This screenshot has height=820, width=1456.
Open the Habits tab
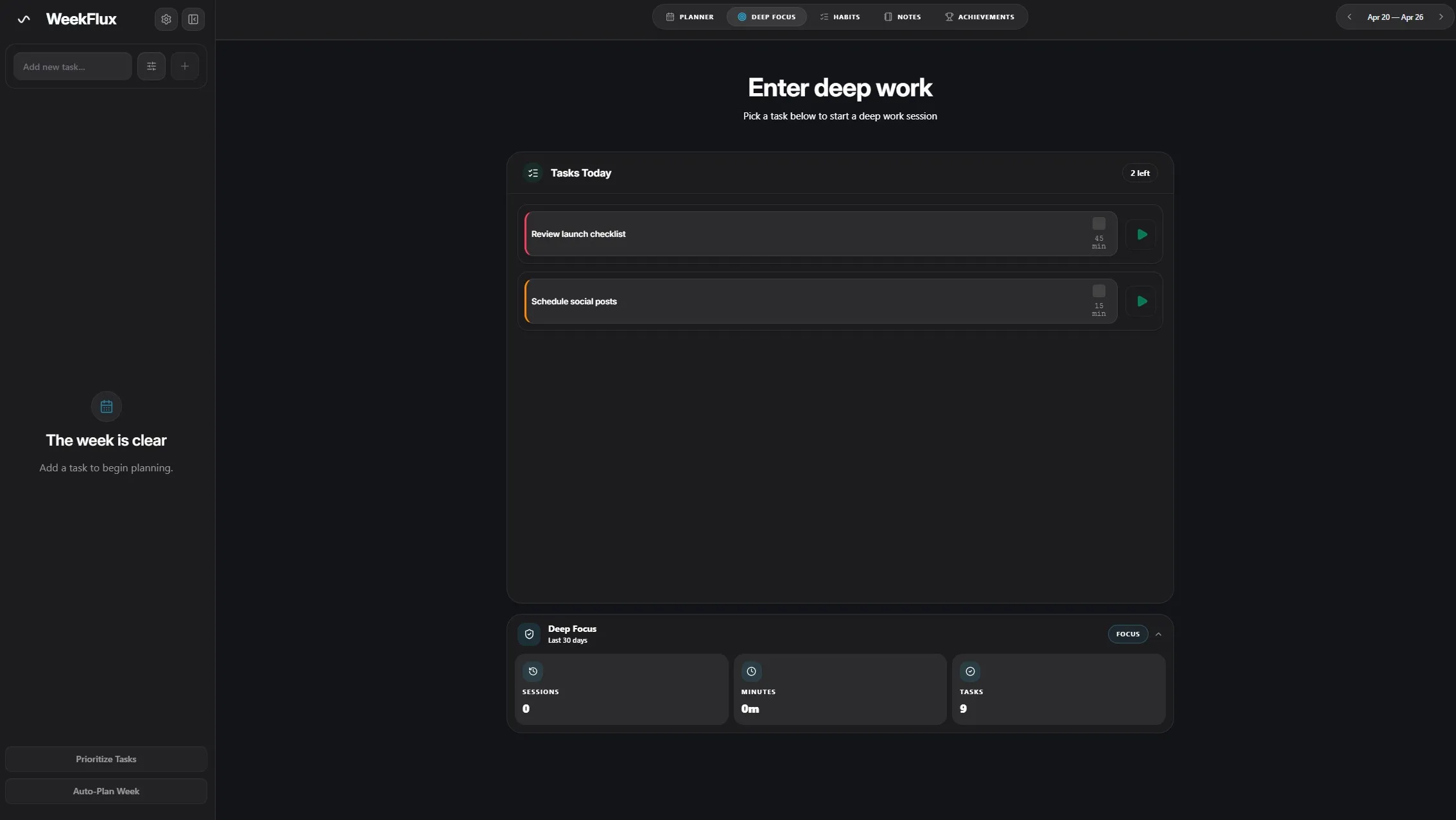pyautogui.click(x=840, y=17)
